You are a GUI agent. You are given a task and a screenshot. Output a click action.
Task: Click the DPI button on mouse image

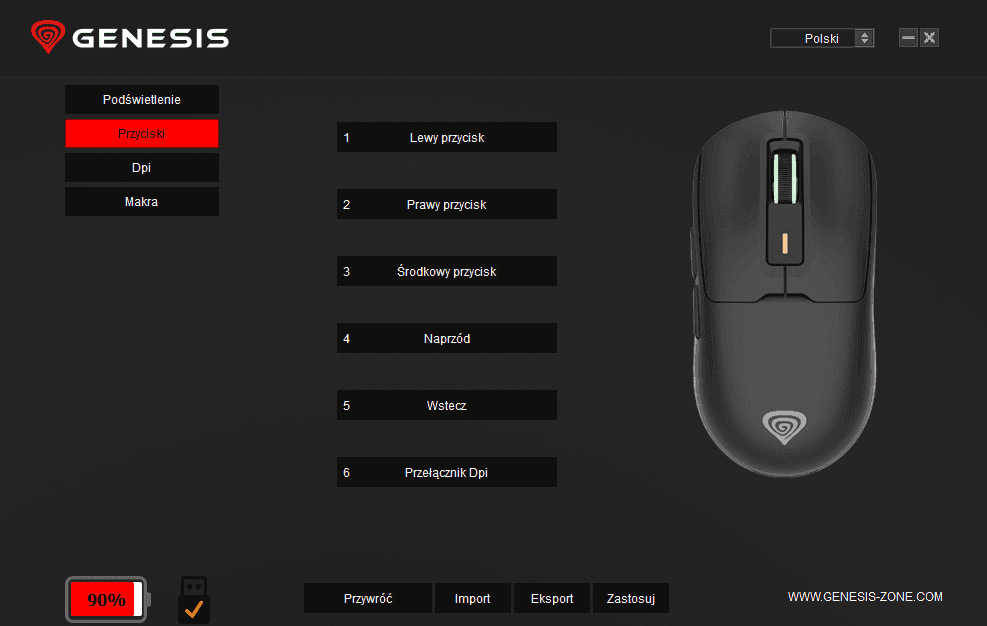pos(784,243)
